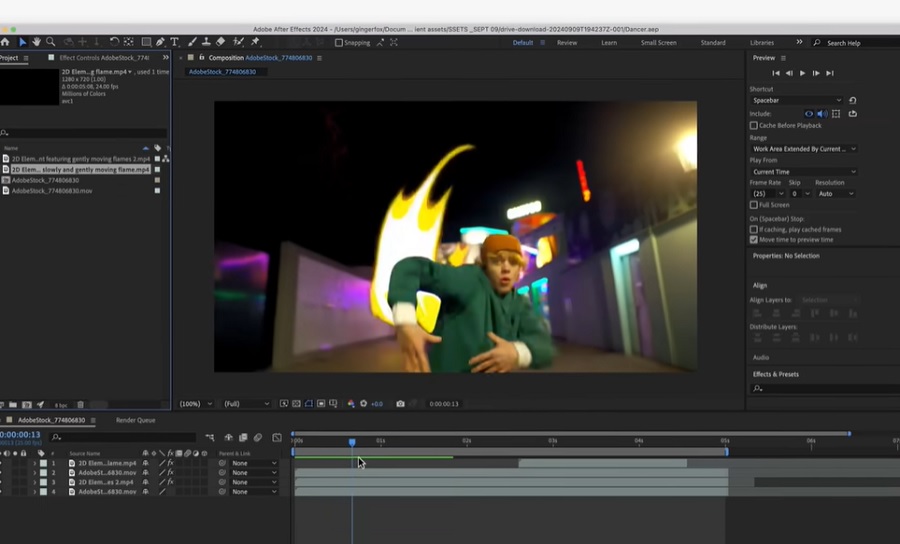Play the preview
The height and width of the screenshot is (544, 900).
pyautogui.click(x=802, y=73)
